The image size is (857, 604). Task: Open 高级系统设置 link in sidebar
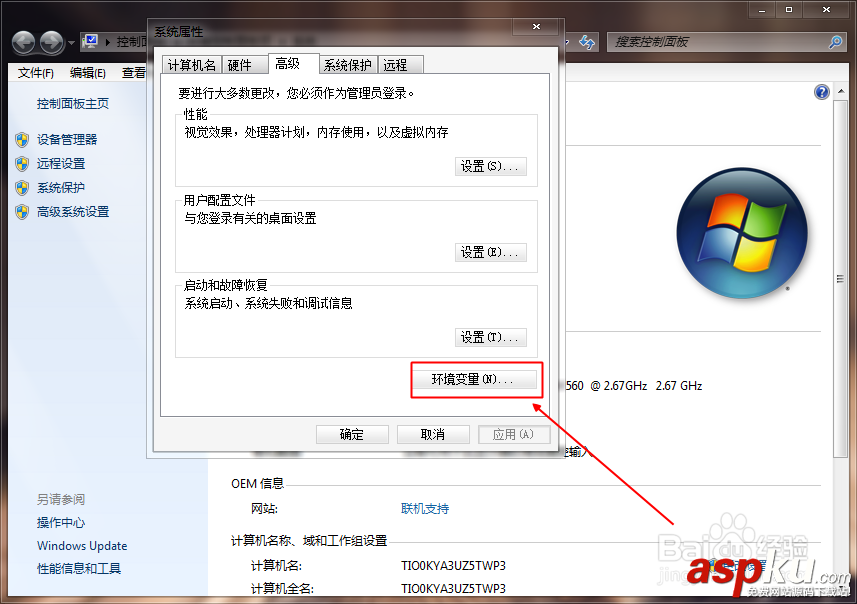click(x=73, y=212)
